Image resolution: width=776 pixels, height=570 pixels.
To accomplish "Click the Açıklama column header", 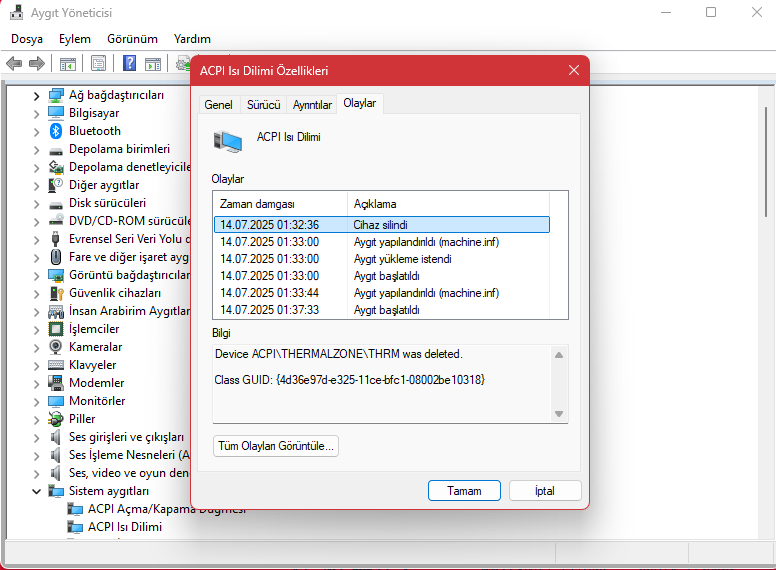I will [448, 204].
